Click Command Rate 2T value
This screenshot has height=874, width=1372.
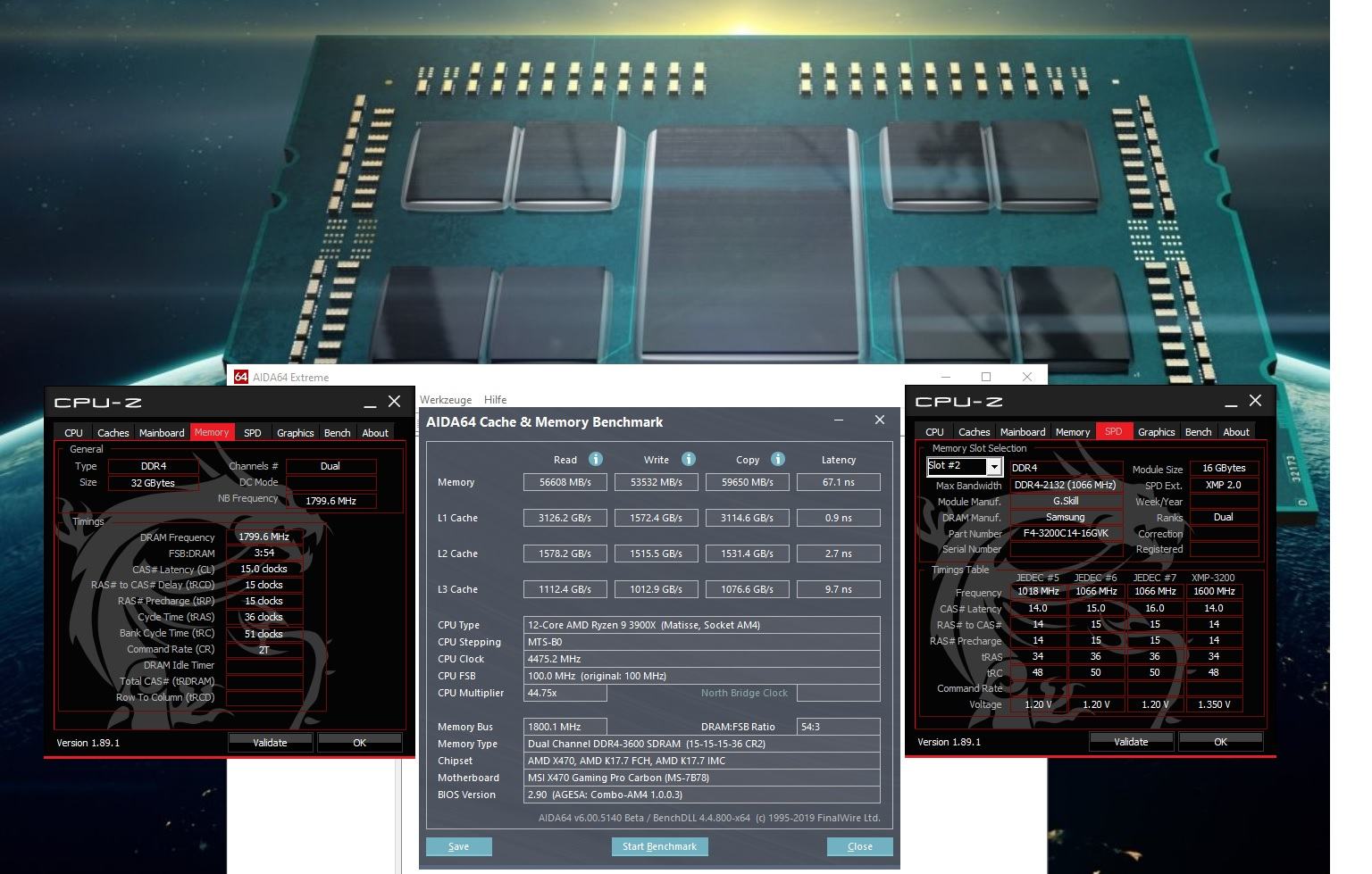pyautogui.click(x=264, y=650)
